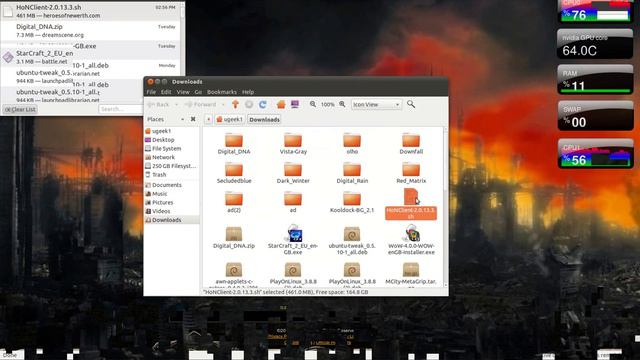640x360 pixels.
Task: Open the Help menu
Action: pyautogui.click(x=248, y=92)
